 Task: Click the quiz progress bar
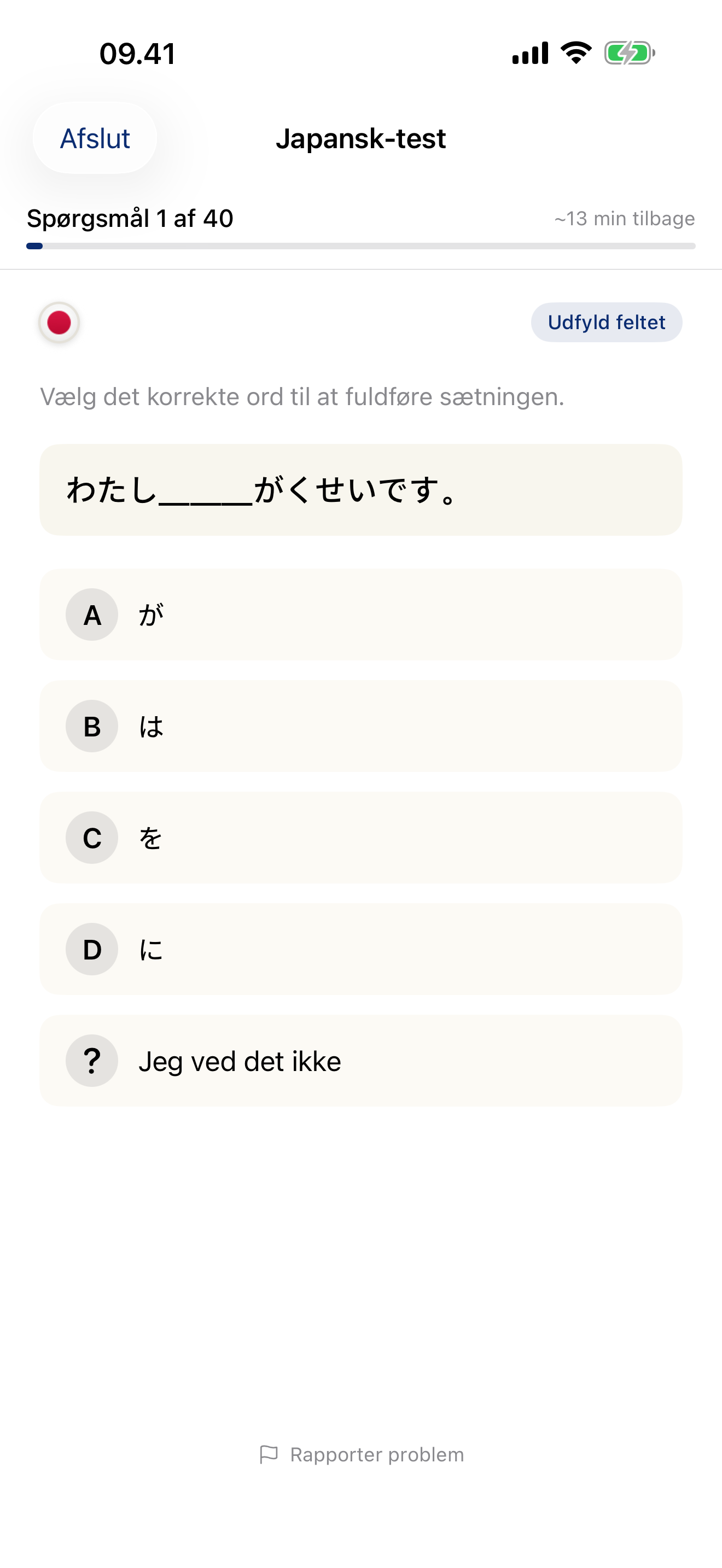pos(360,246)
